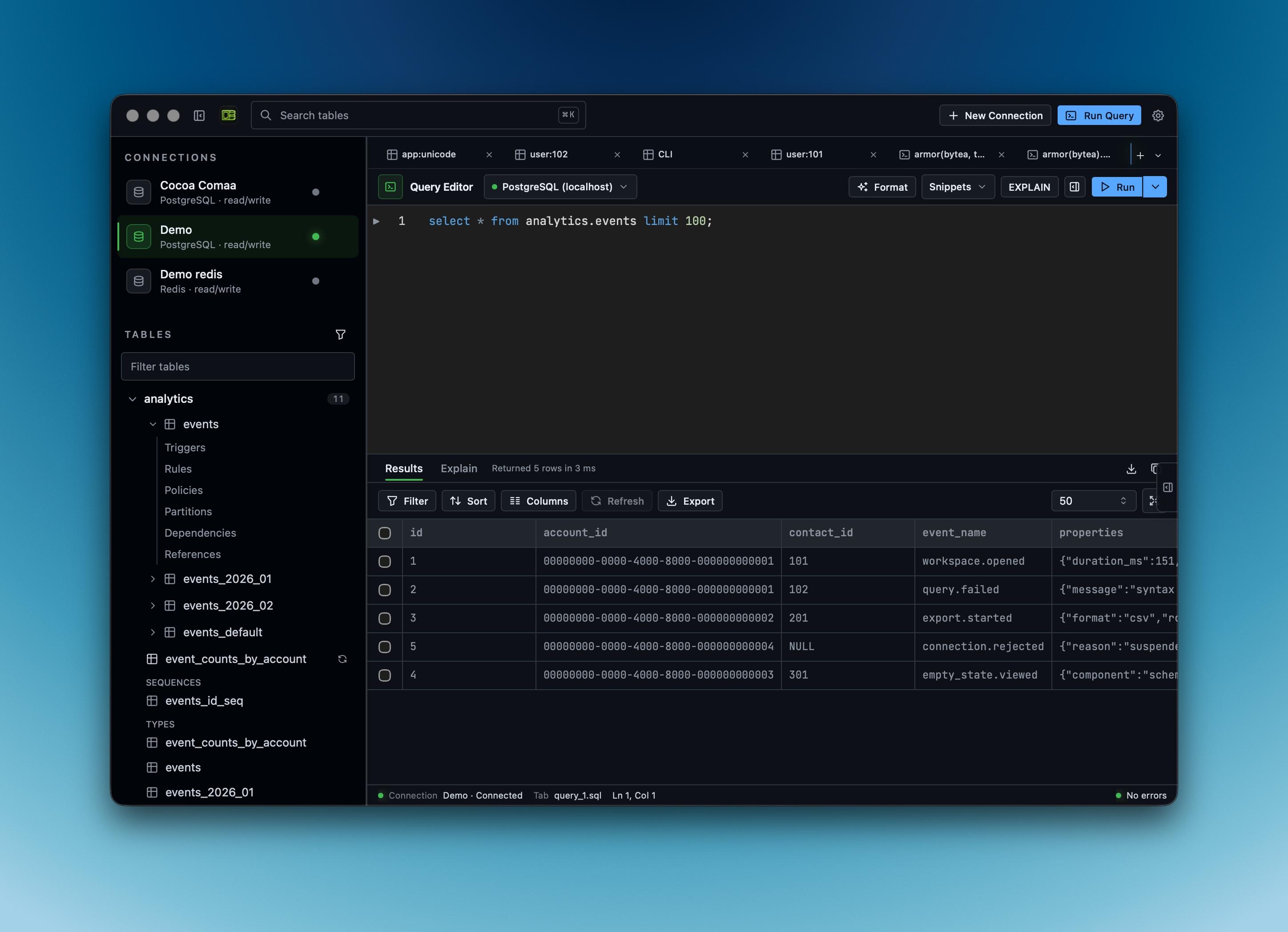
Task: Close the armor(bytea, t... tab
Action: [x=1001, y=154]
